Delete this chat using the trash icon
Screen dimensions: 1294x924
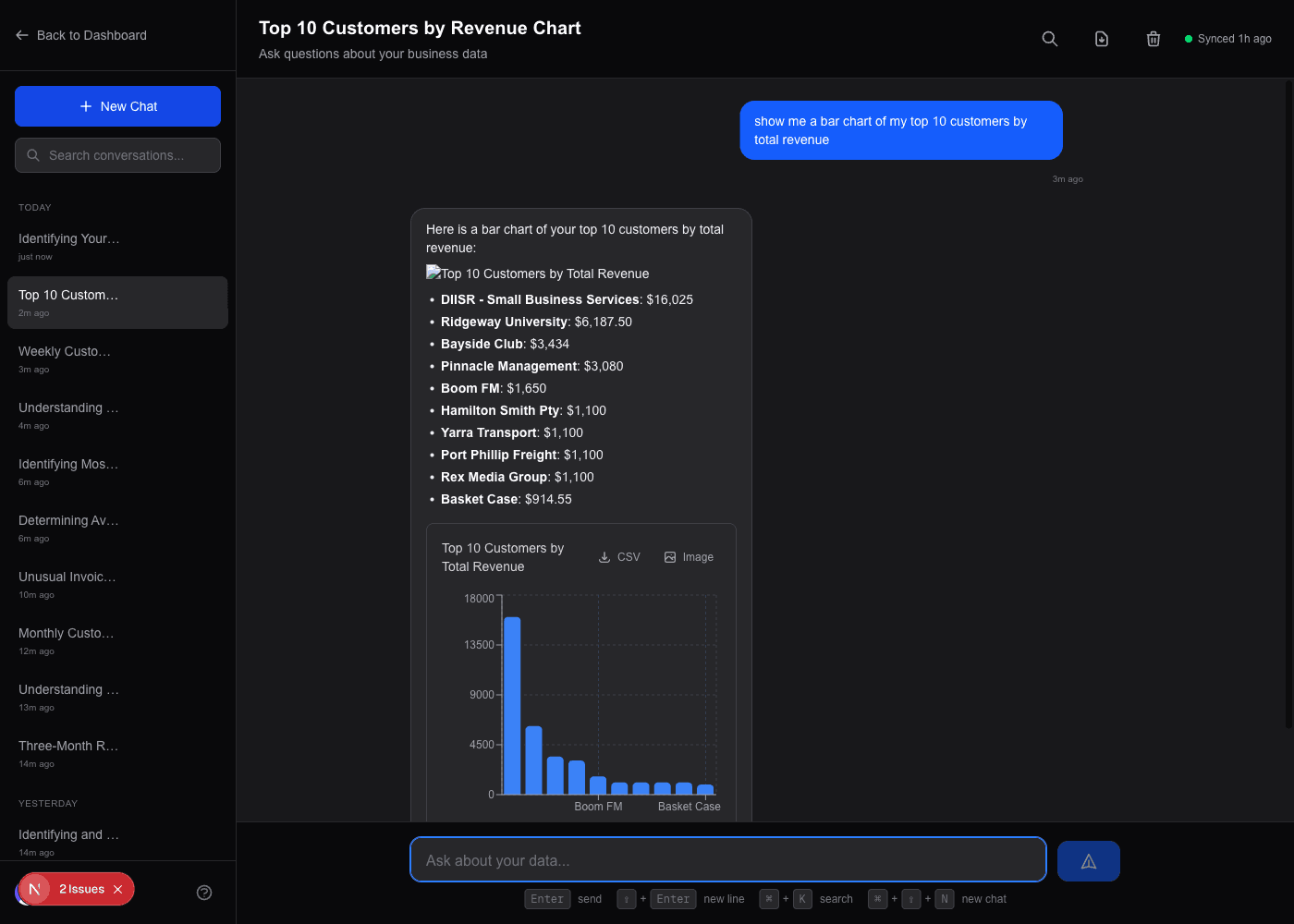pos(1154,39)
